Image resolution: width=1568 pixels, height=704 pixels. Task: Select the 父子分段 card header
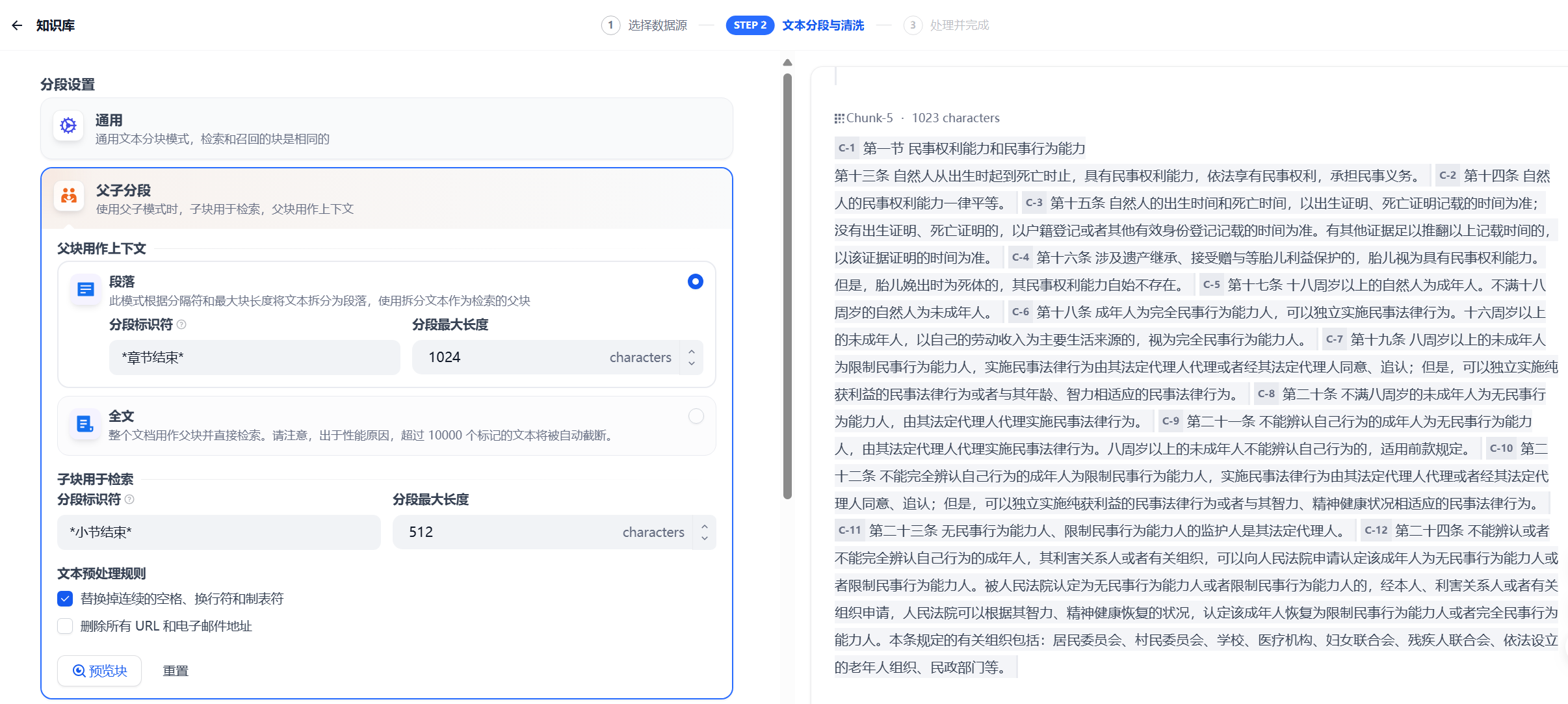pos(387,199)
